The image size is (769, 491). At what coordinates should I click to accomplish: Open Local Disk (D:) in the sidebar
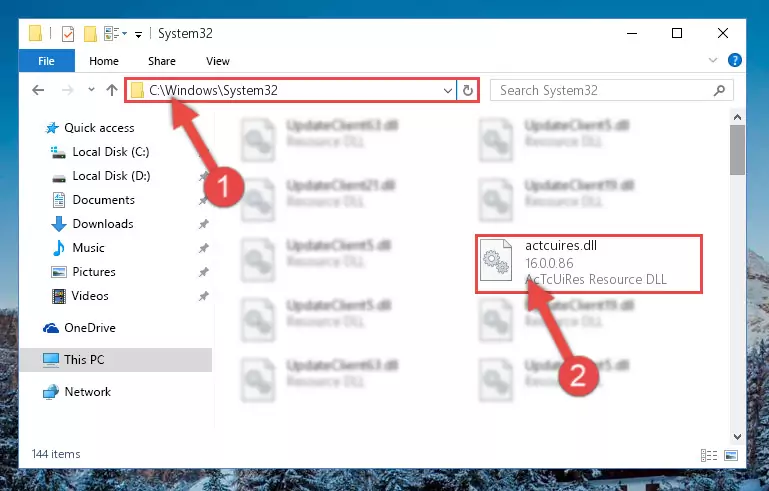pos(111,176)
